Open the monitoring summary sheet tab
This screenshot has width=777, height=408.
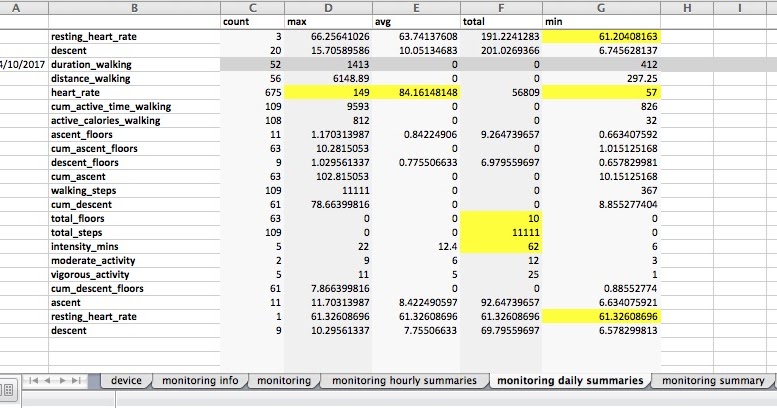click(713, 380)
